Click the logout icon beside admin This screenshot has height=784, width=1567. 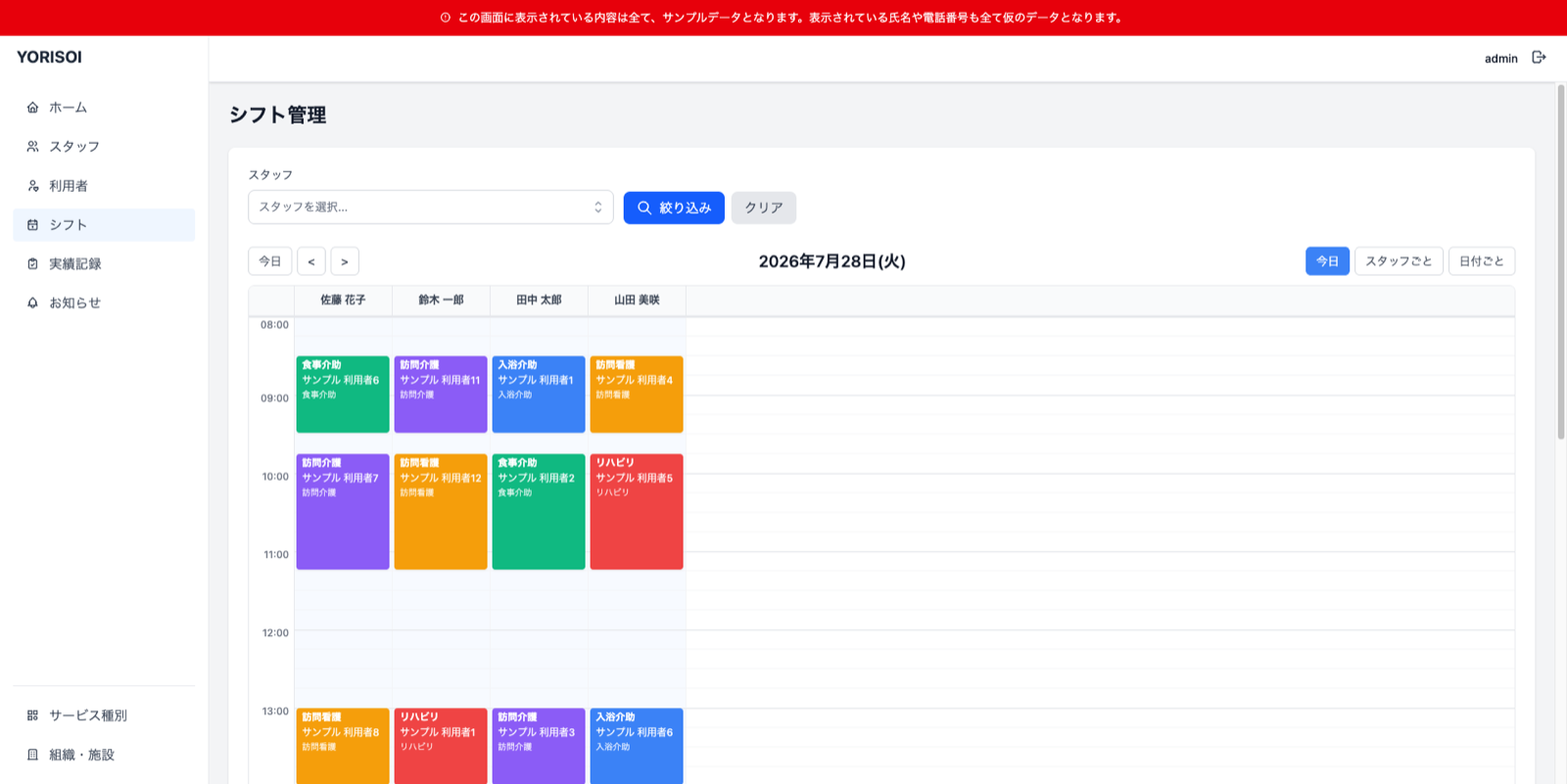coord(1539,58)
